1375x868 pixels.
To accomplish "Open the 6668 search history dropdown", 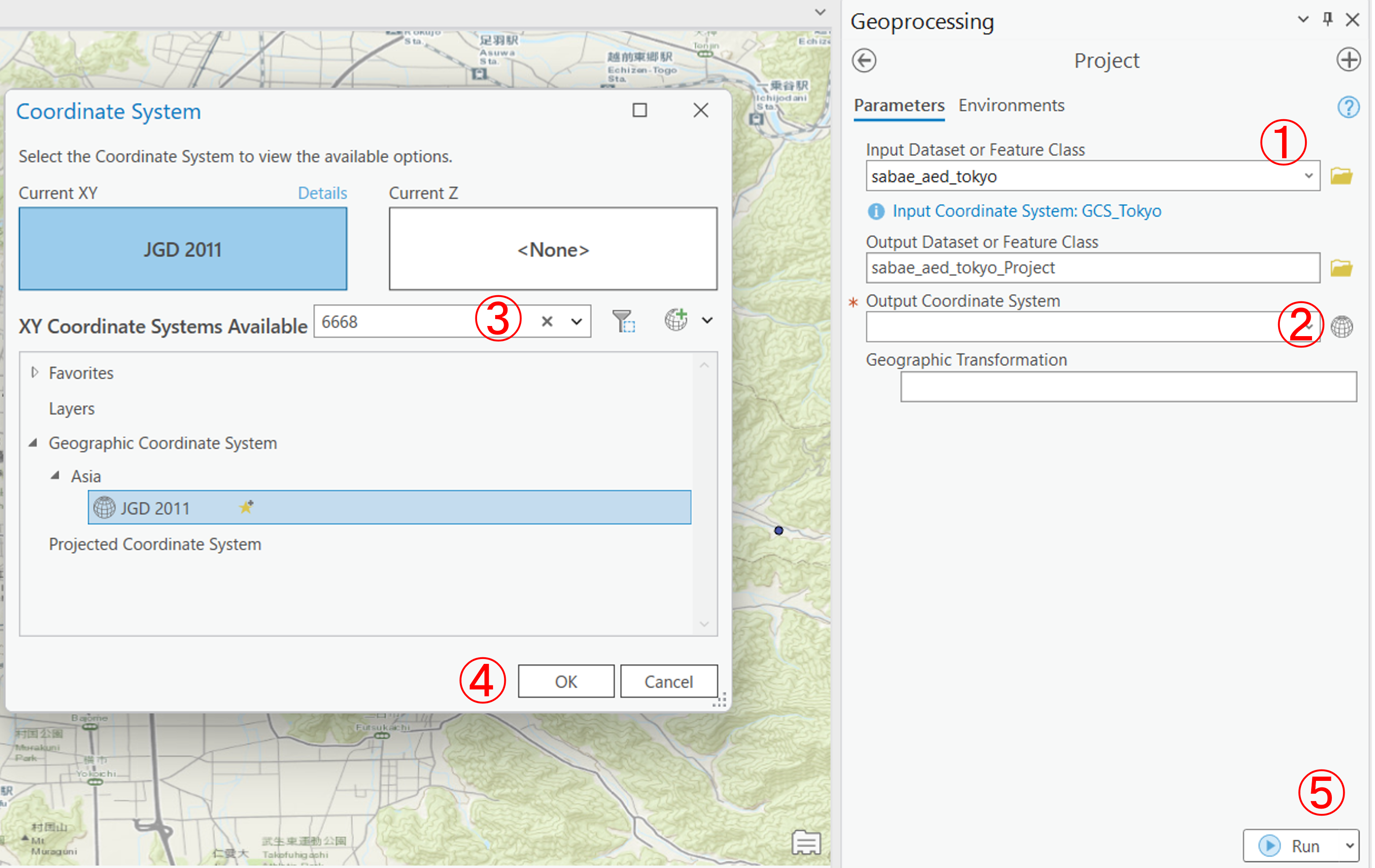I will click(576, 322).
